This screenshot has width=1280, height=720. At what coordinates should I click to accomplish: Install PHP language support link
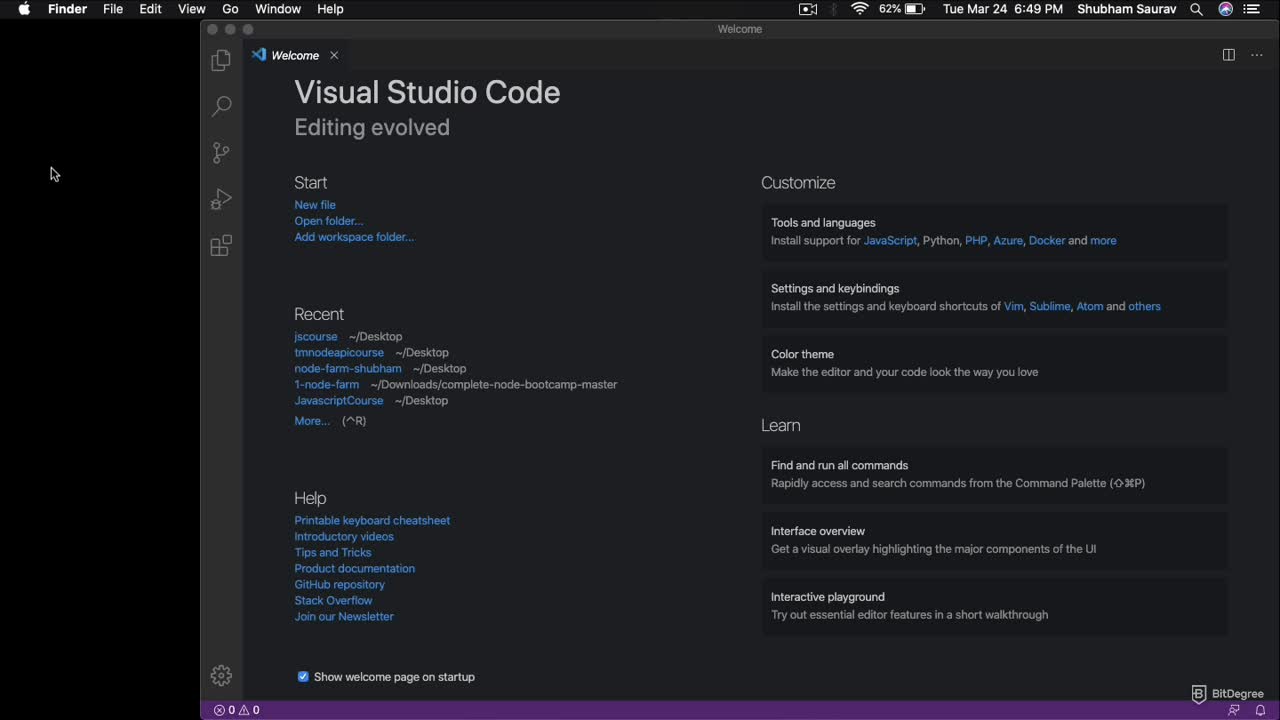tap(976, 241)
